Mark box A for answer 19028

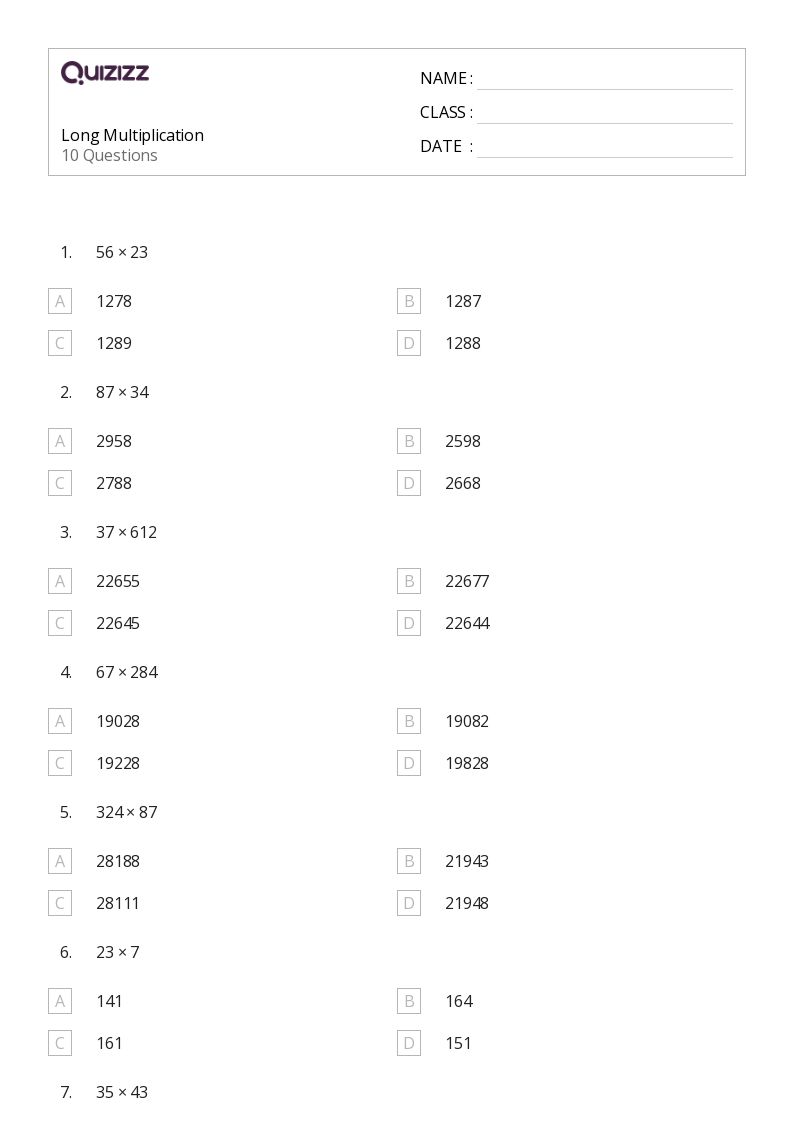click(x=60, y=721)
